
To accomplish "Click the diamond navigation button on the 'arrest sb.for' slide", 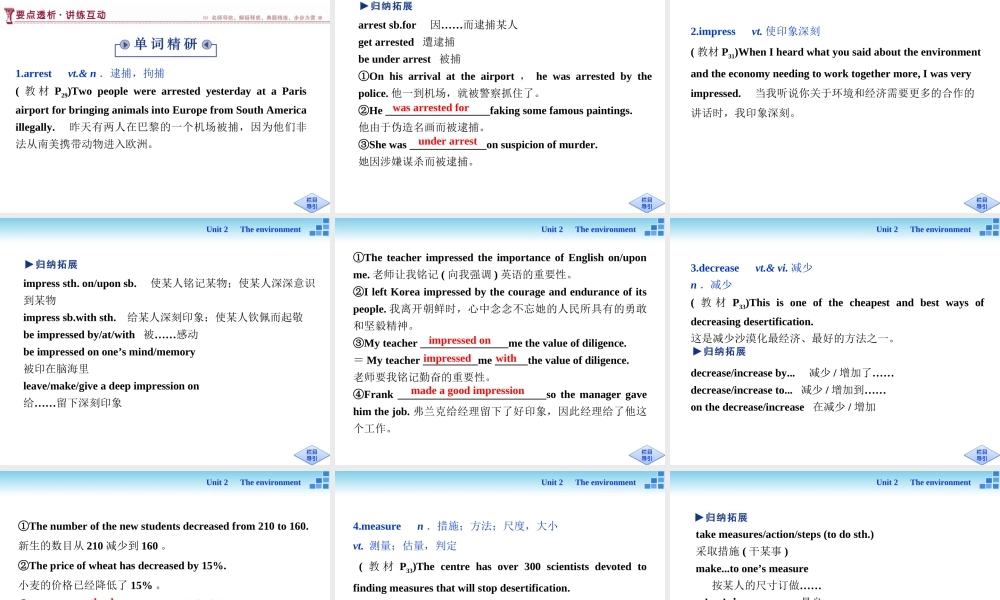I will pyautogui.click(x=646, y=203).
